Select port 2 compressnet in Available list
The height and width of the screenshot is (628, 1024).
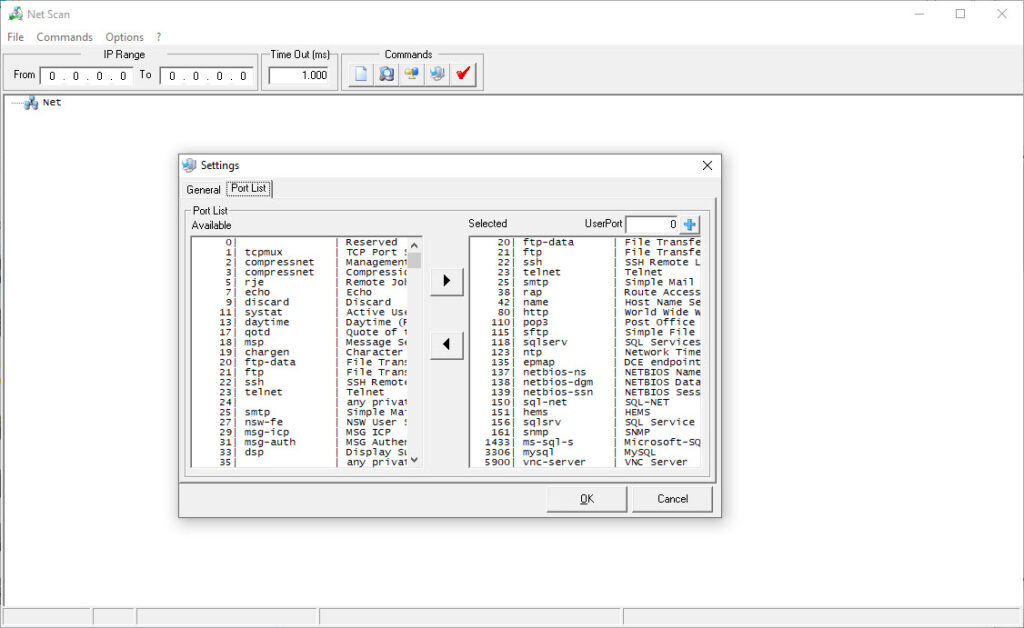click(x=300, y=262)
